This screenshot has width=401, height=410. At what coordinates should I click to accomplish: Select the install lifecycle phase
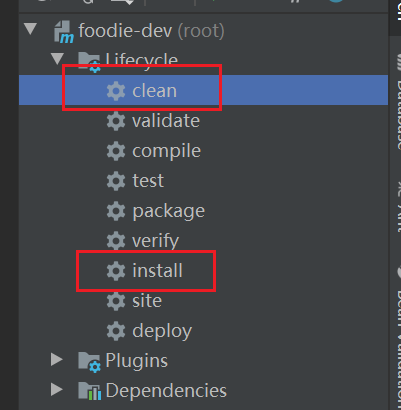coord(157,270)
